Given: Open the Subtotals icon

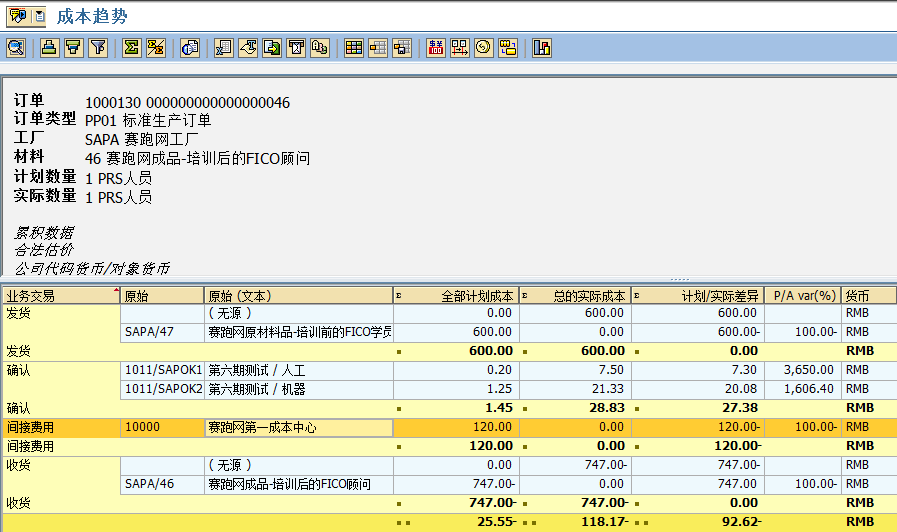Looking at the screenshot, I should [x=156, y=47].
